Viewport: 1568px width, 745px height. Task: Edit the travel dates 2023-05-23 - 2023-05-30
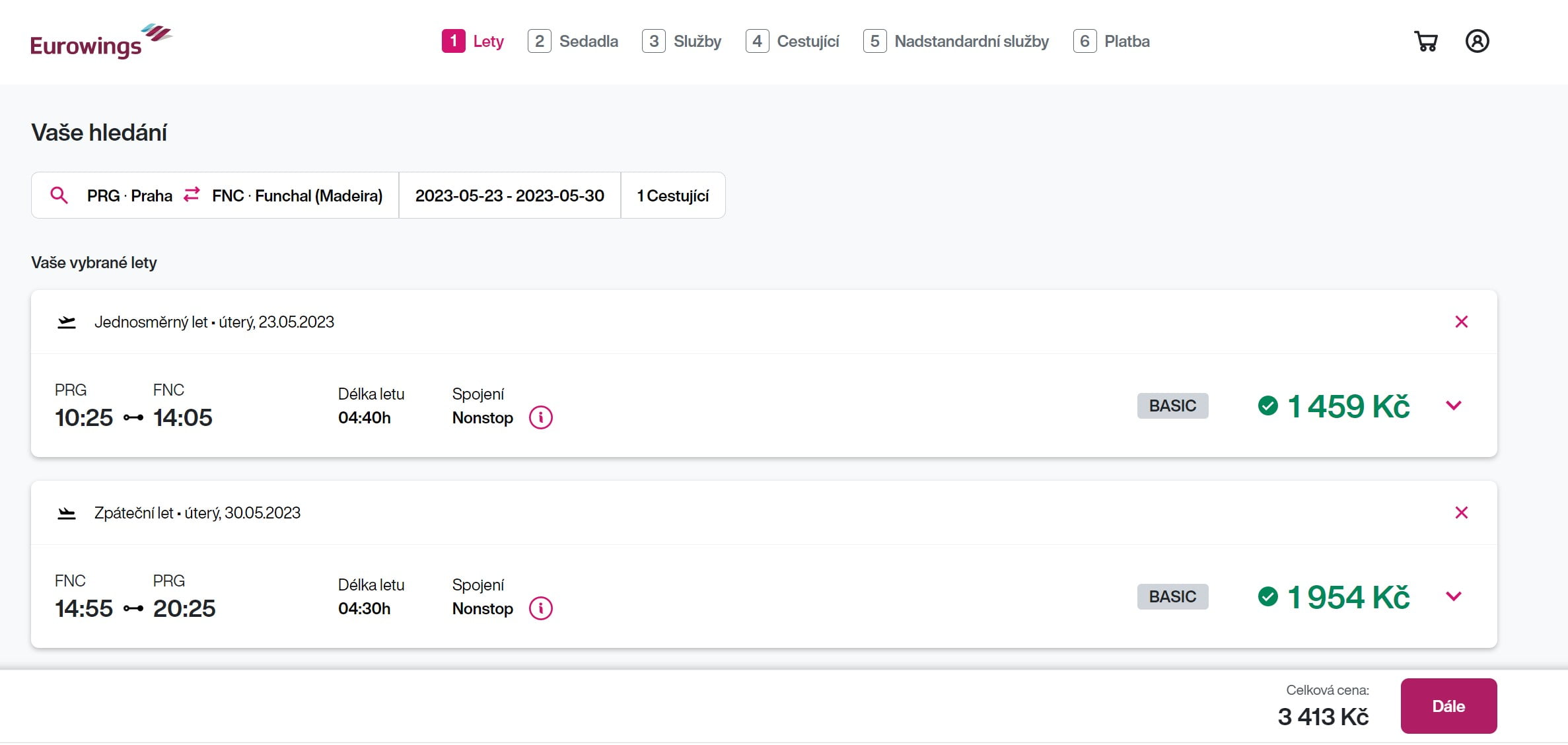(509, 195)
